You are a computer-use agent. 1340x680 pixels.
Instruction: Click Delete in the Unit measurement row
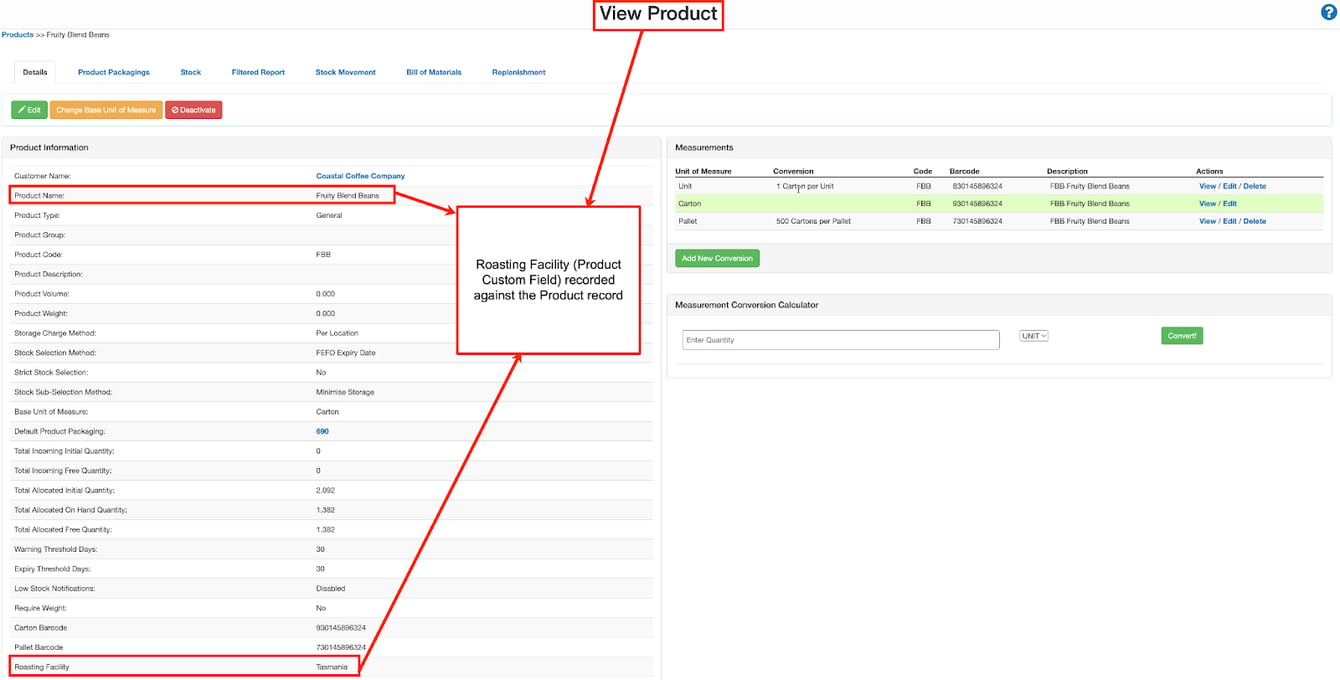[1255, 186]
